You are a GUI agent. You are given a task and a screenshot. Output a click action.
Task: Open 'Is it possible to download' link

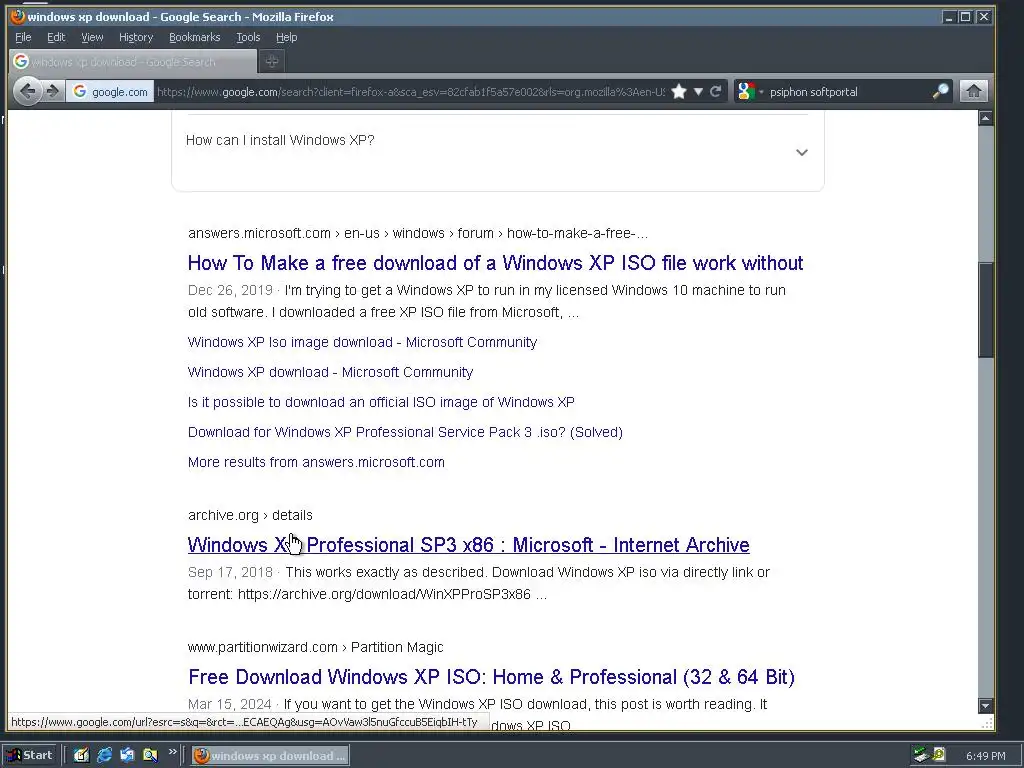[x=381, y=402]
